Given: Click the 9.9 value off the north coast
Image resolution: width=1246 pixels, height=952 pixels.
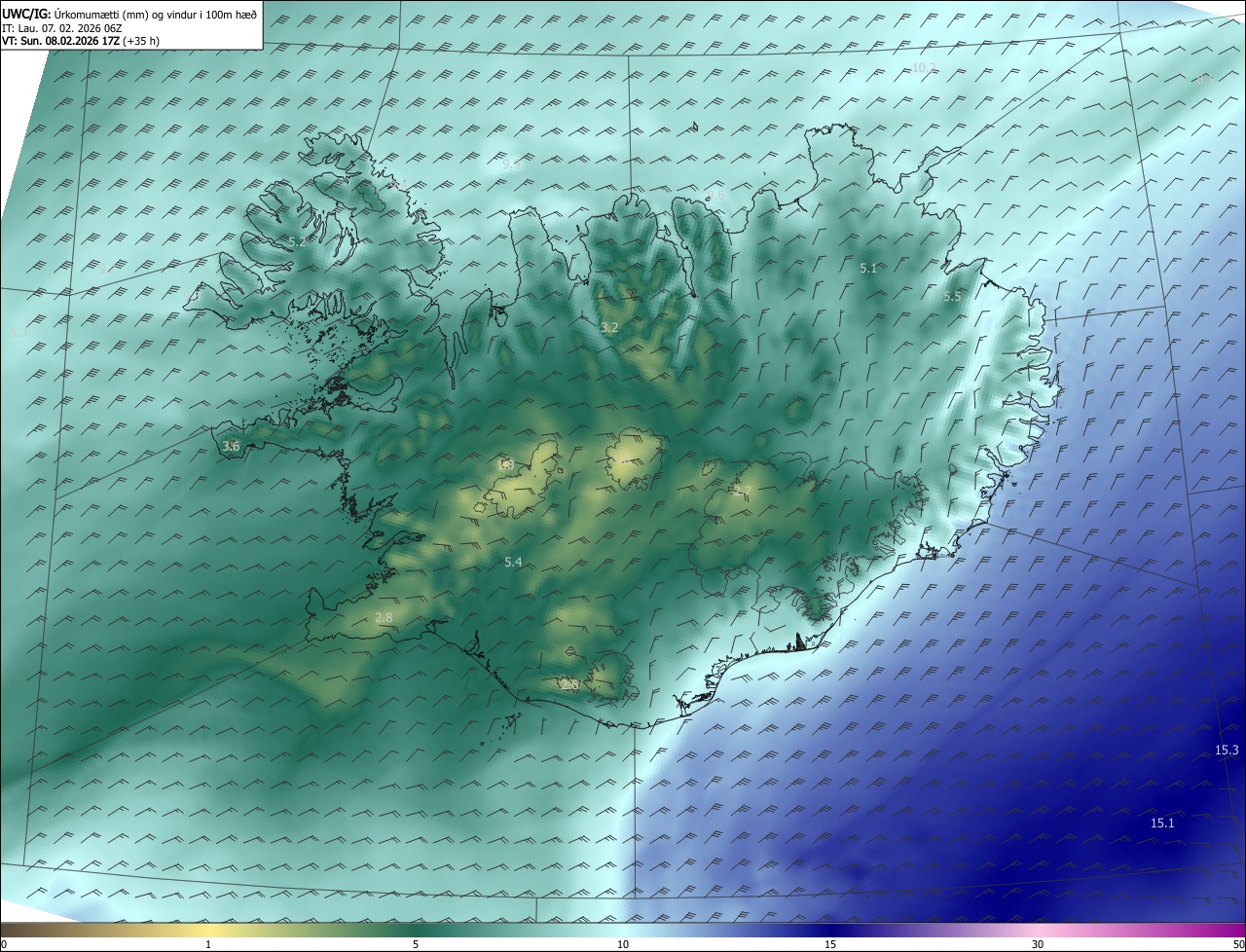Looking at the screenshot, I should pyautogui.click(x=510, y=165).
